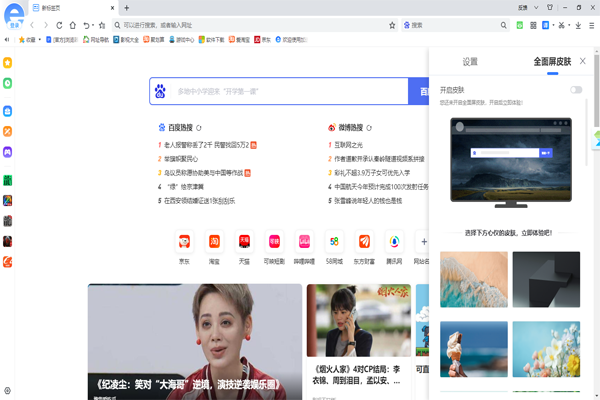The height and width of the screenshot is (400, 600).
Task: Click the undo closed tab icon
Action: point(86,25)
